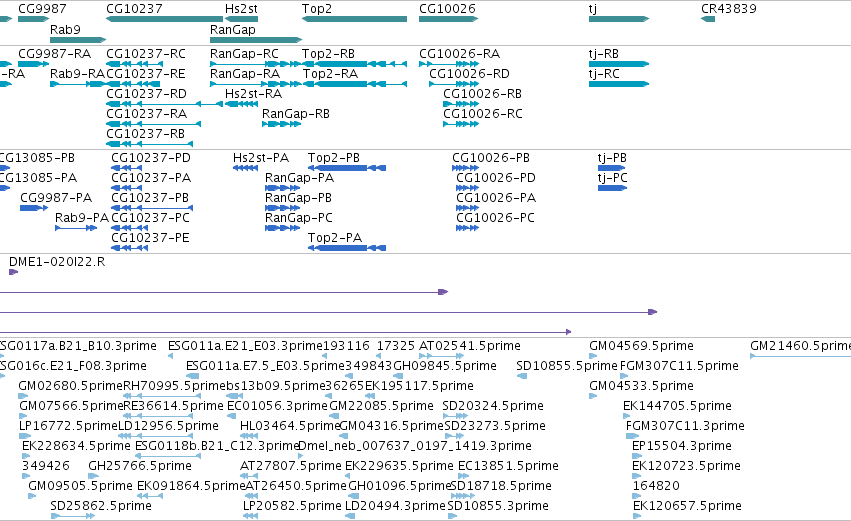Click the Top2-RA transcript label
Screen dimensions: 851x521
pos(330,74)
